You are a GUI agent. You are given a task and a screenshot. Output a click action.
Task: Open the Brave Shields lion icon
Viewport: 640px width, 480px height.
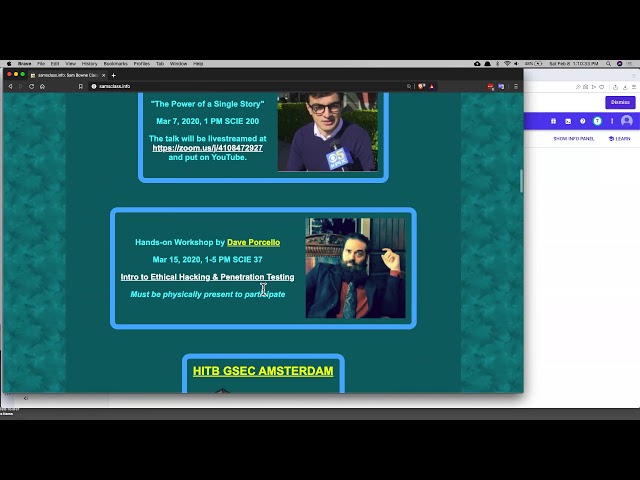point(422,87)
